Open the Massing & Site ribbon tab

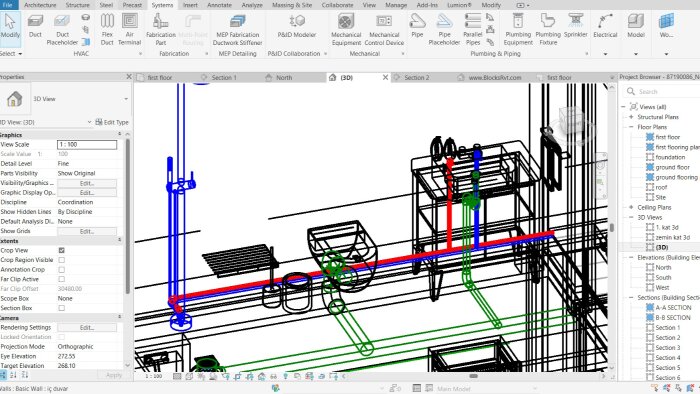coord(292,5)
